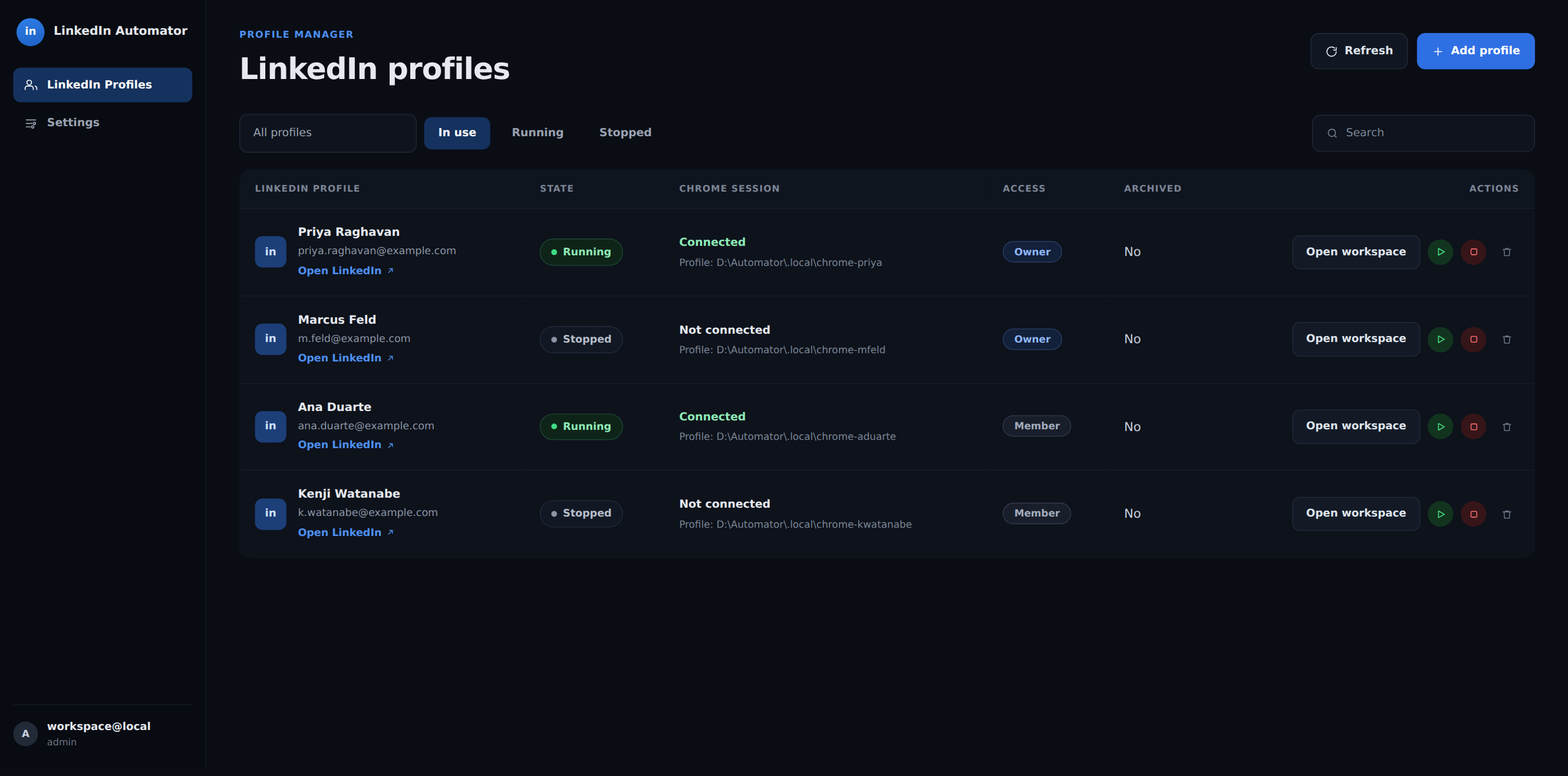
Task: Click the Refresh button
Action: point(1359,51)
